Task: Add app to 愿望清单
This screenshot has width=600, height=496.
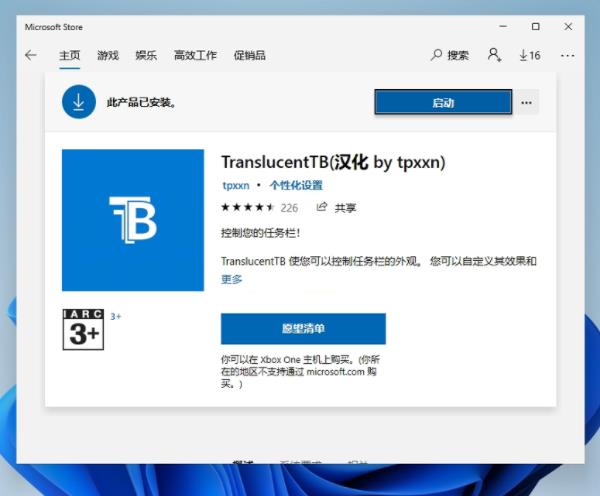Action: tap(303, 329)
